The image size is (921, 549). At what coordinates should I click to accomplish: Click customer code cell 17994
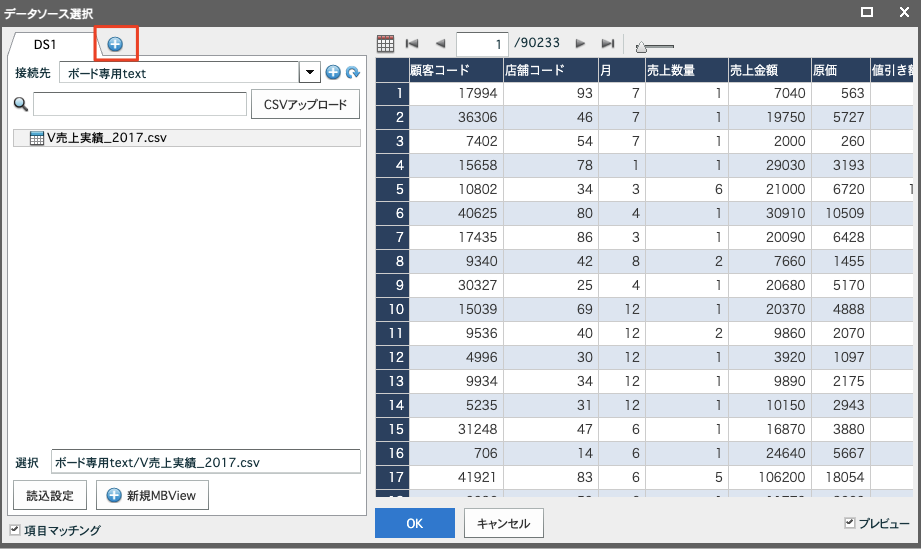pos(456,93)
